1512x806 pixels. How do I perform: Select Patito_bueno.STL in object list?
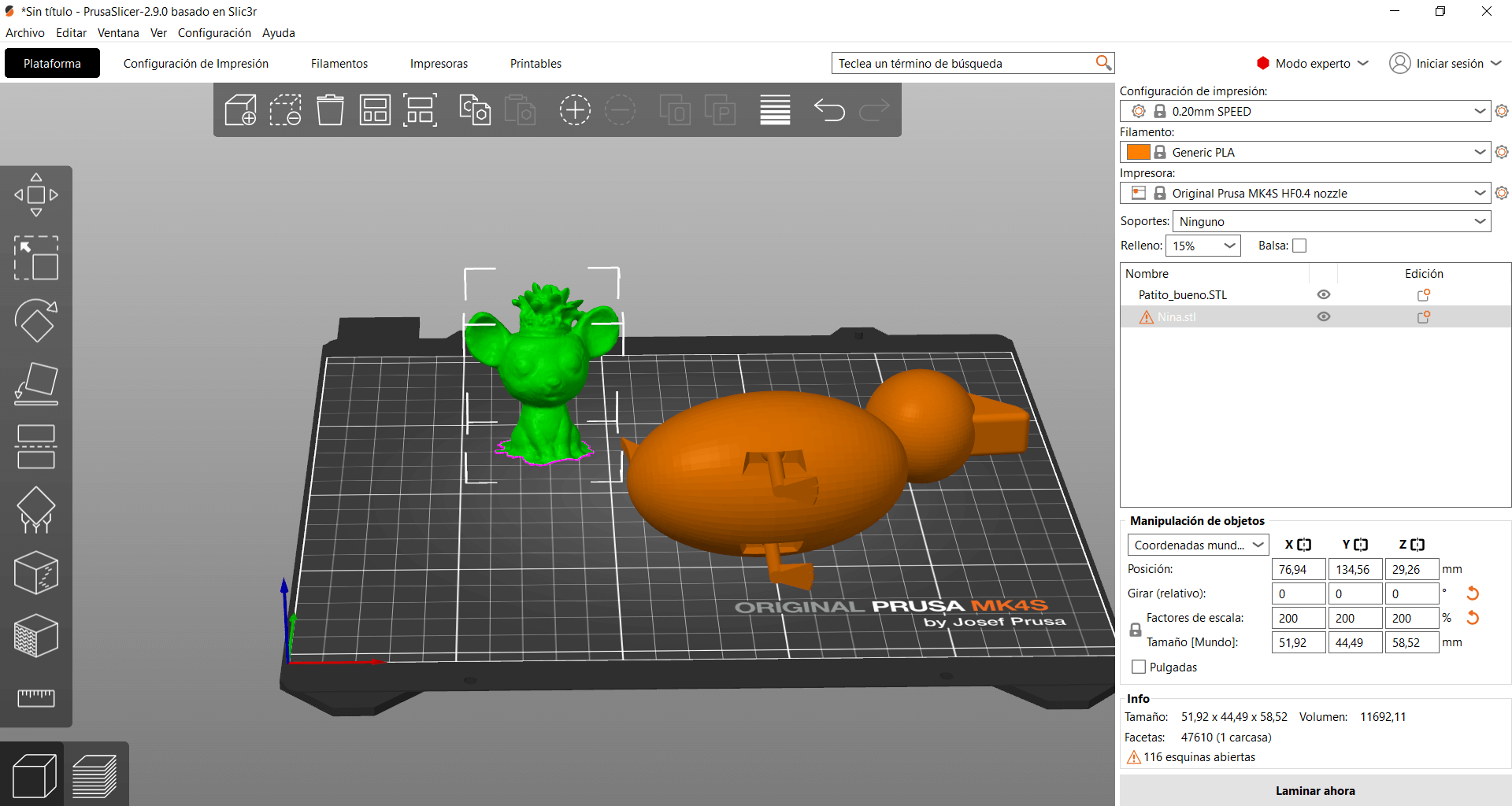click(x=1182, y=295)
